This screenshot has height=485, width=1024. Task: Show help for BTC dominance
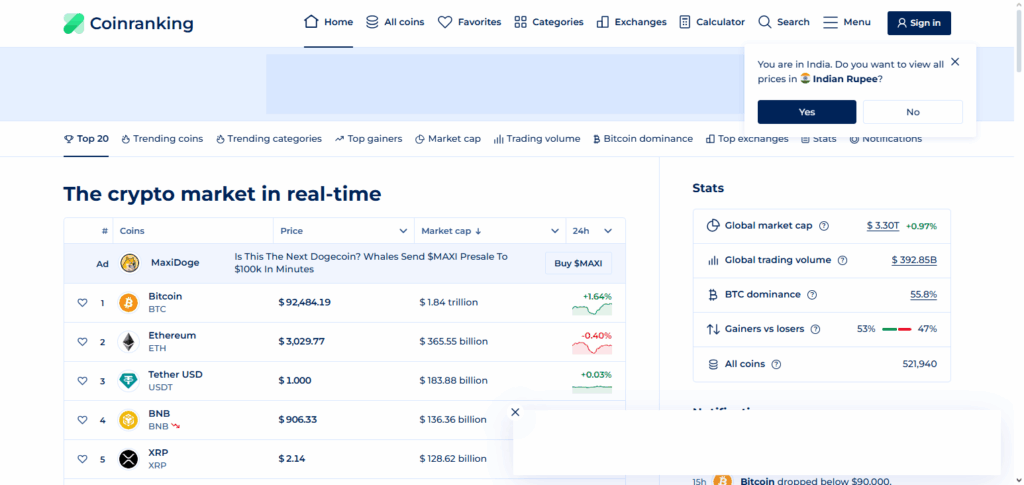point(812,295)
